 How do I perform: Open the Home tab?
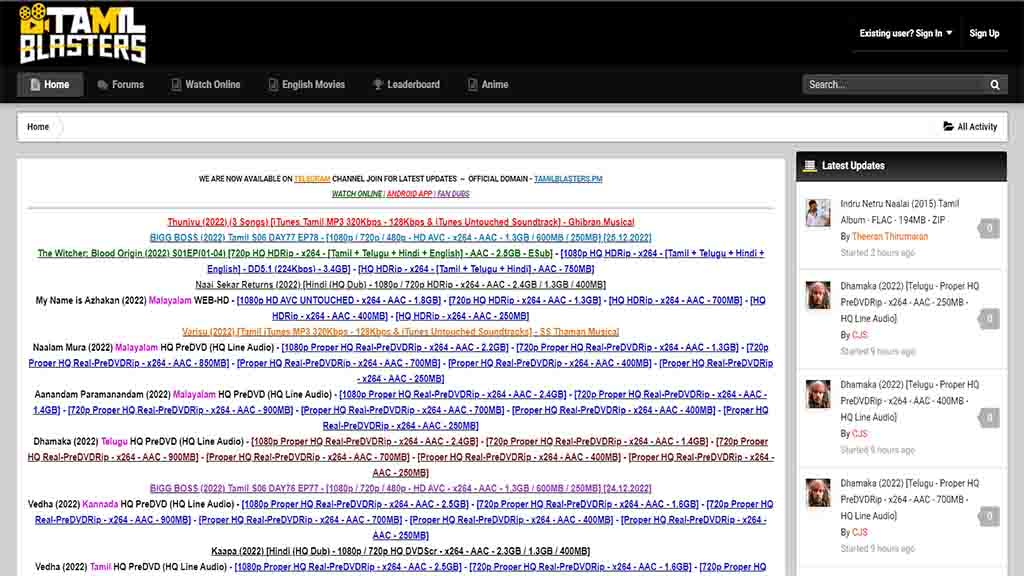pos(50,85)
